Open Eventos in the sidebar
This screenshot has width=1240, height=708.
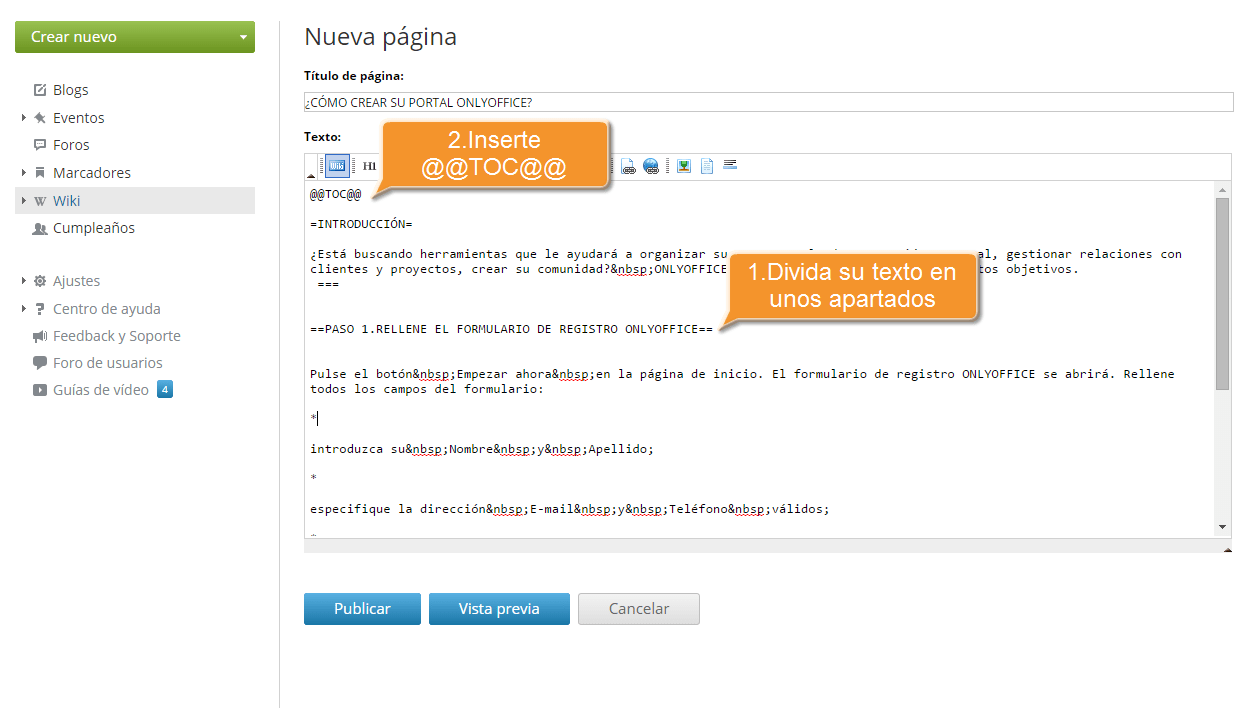pyautogui.click(x=79, y=118)
